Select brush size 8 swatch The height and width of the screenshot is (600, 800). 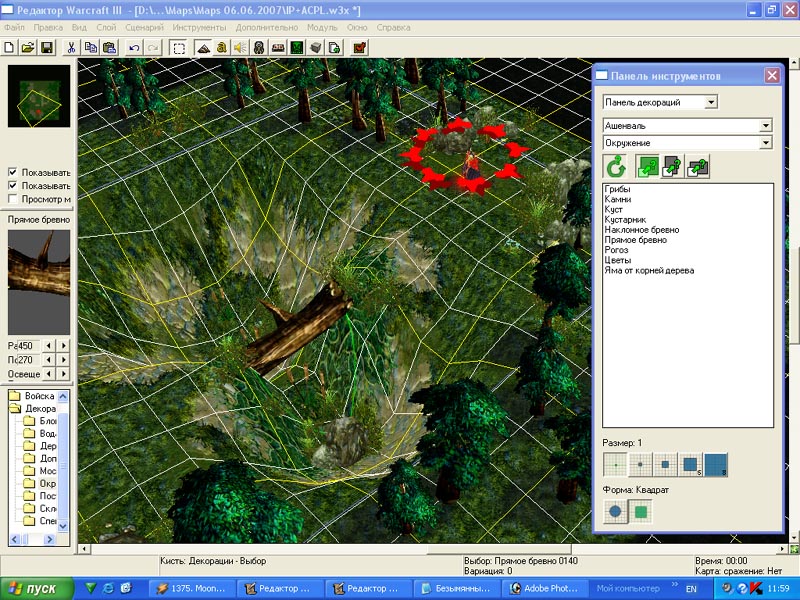tap(715, 465)
